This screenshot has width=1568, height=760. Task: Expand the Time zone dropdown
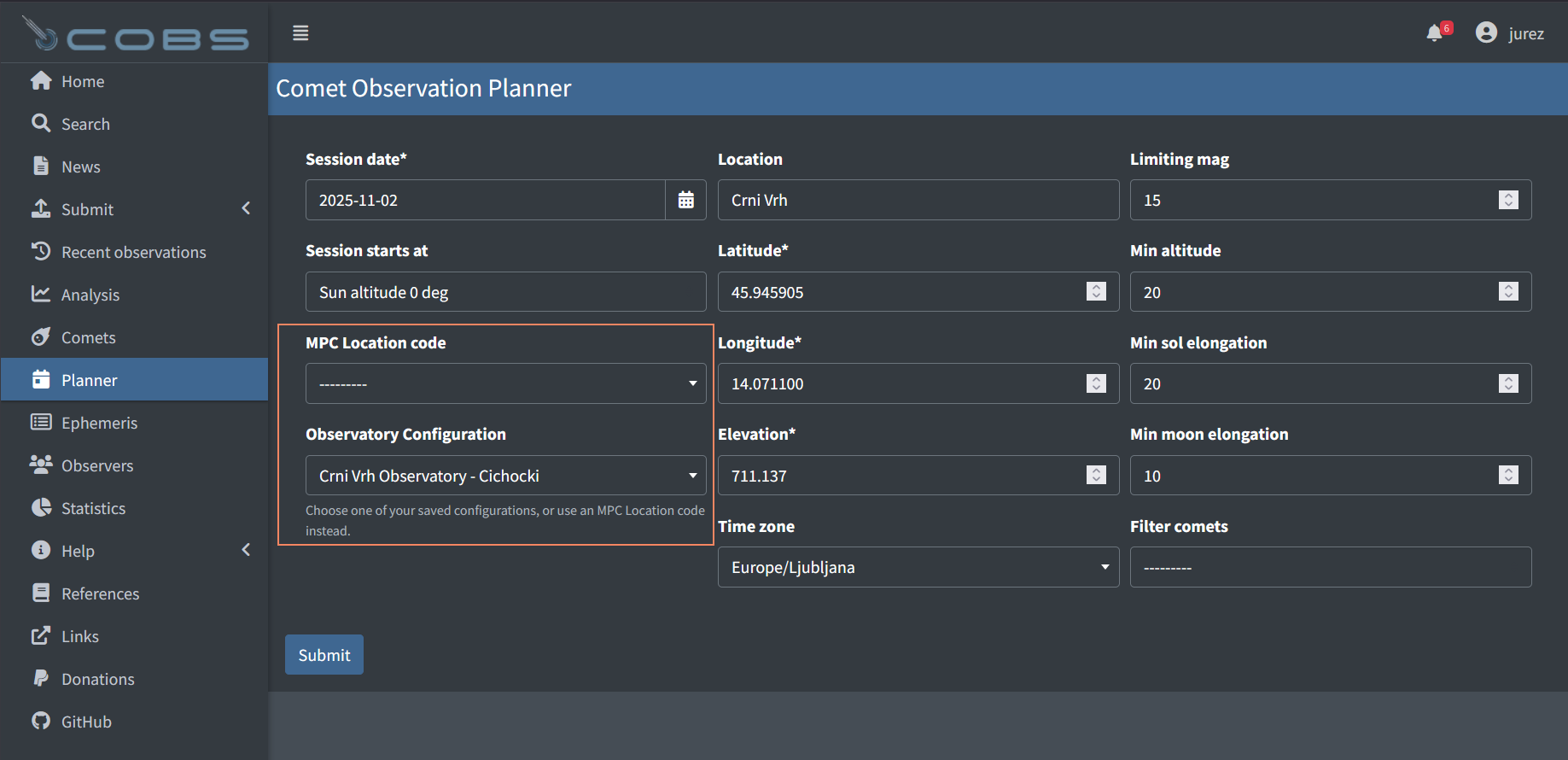tap(918, 568)
